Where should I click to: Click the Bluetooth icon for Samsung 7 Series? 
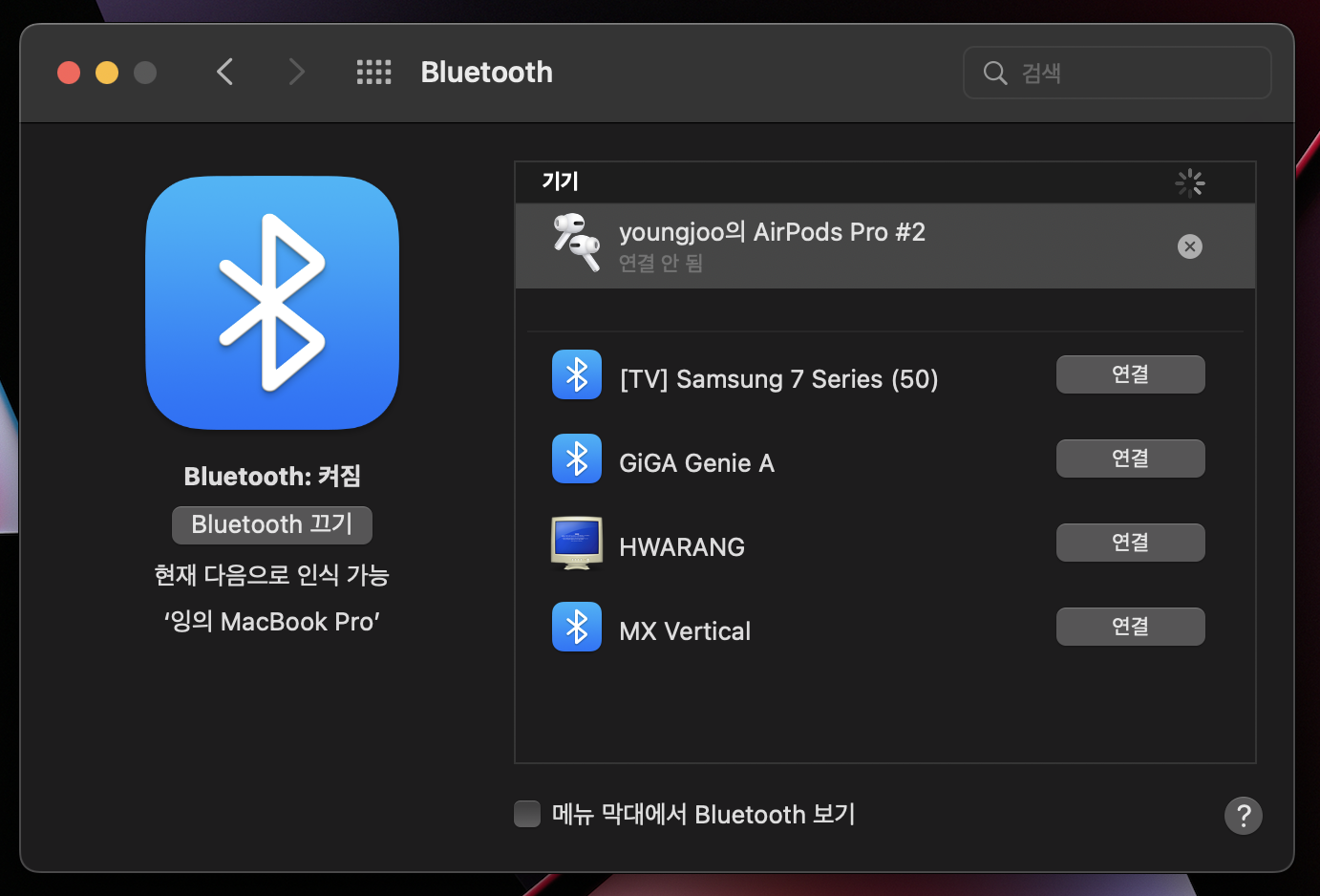pyautogui.click(x=577, y=374)
